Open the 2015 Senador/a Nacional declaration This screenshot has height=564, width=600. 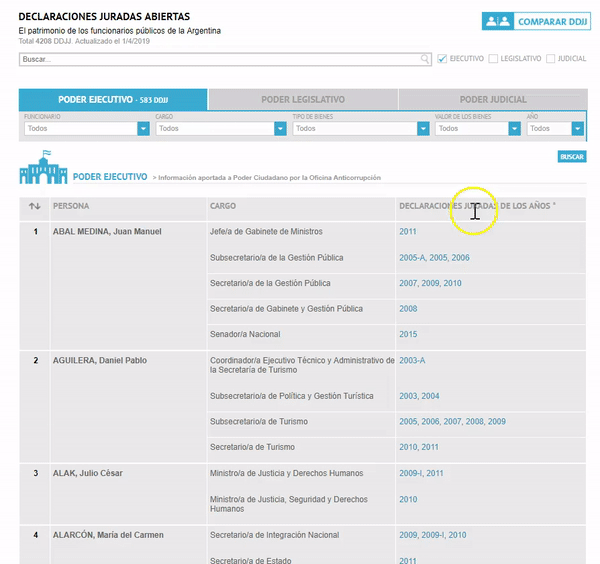click(x=408, y=334)
